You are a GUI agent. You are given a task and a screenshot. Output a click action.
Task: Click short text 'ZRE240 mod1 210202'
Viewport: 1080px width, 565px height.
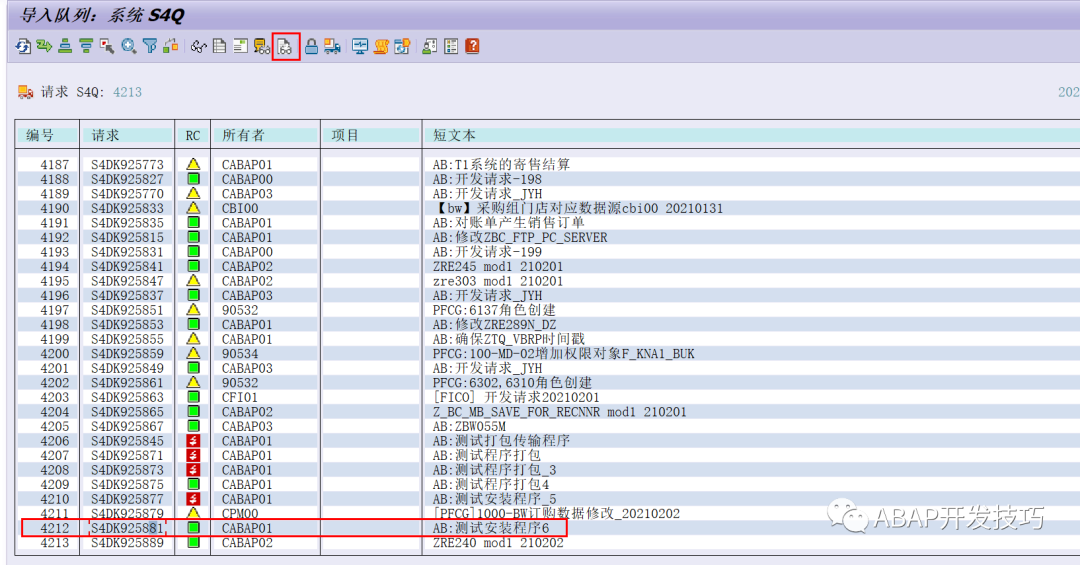(498, 543)
